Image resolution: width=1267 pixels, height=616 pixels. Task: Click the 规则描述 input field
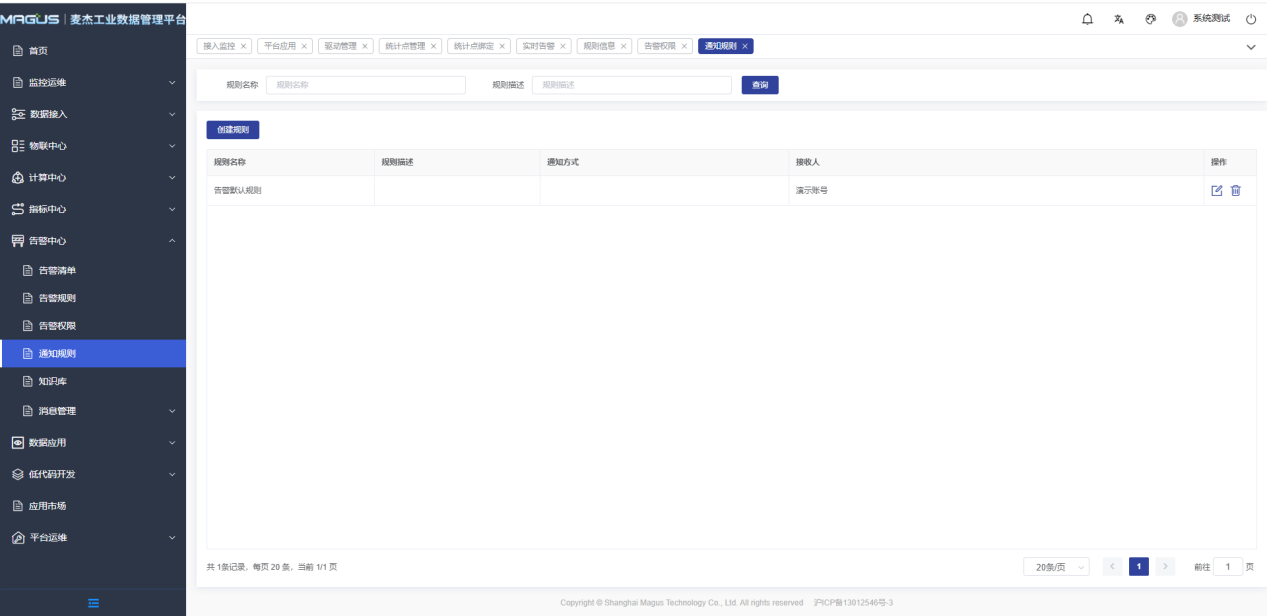point(631,85)
